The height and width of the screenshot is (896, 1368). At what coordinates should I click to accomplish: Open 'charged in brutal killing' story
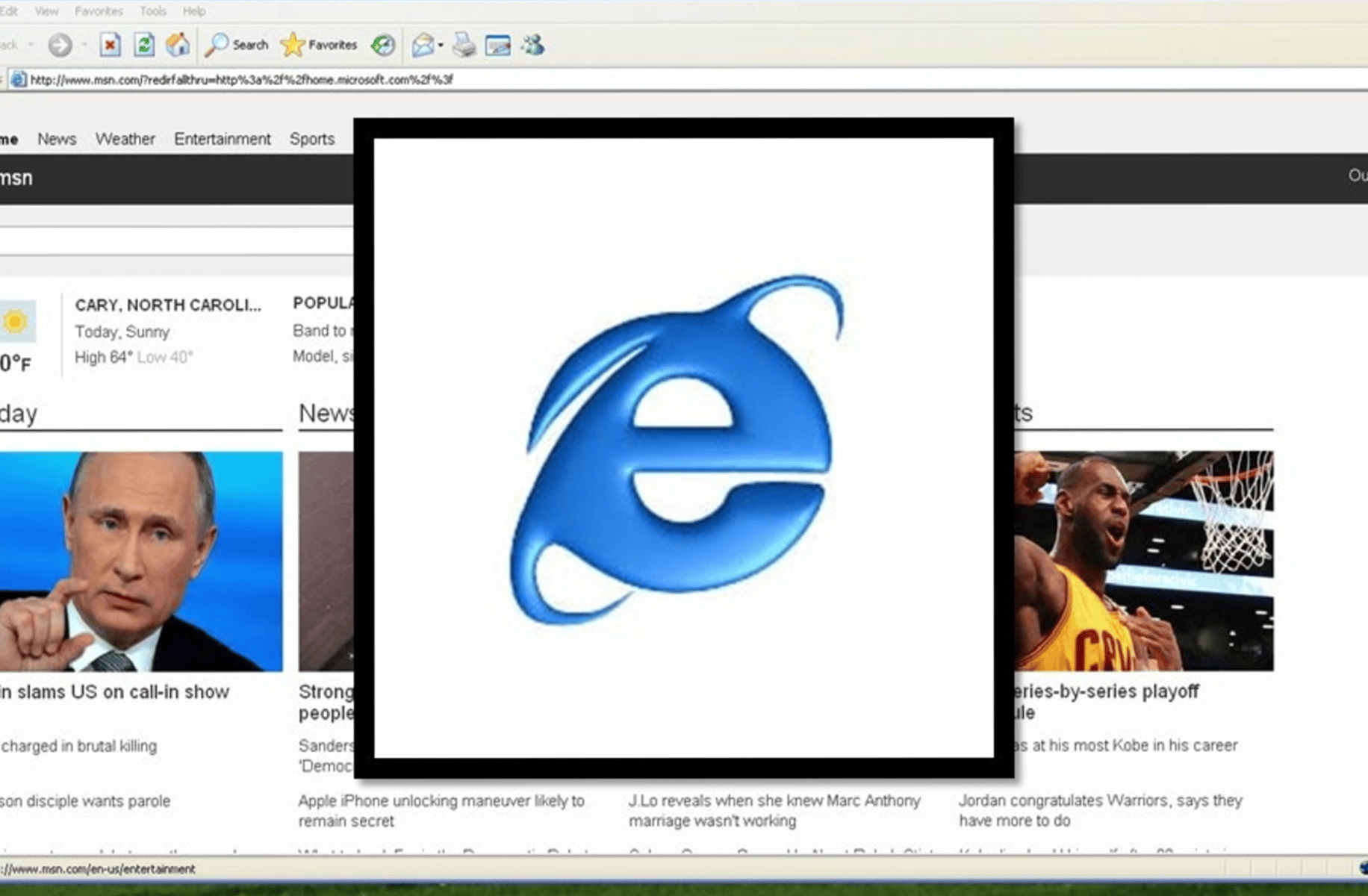point(78,746)
